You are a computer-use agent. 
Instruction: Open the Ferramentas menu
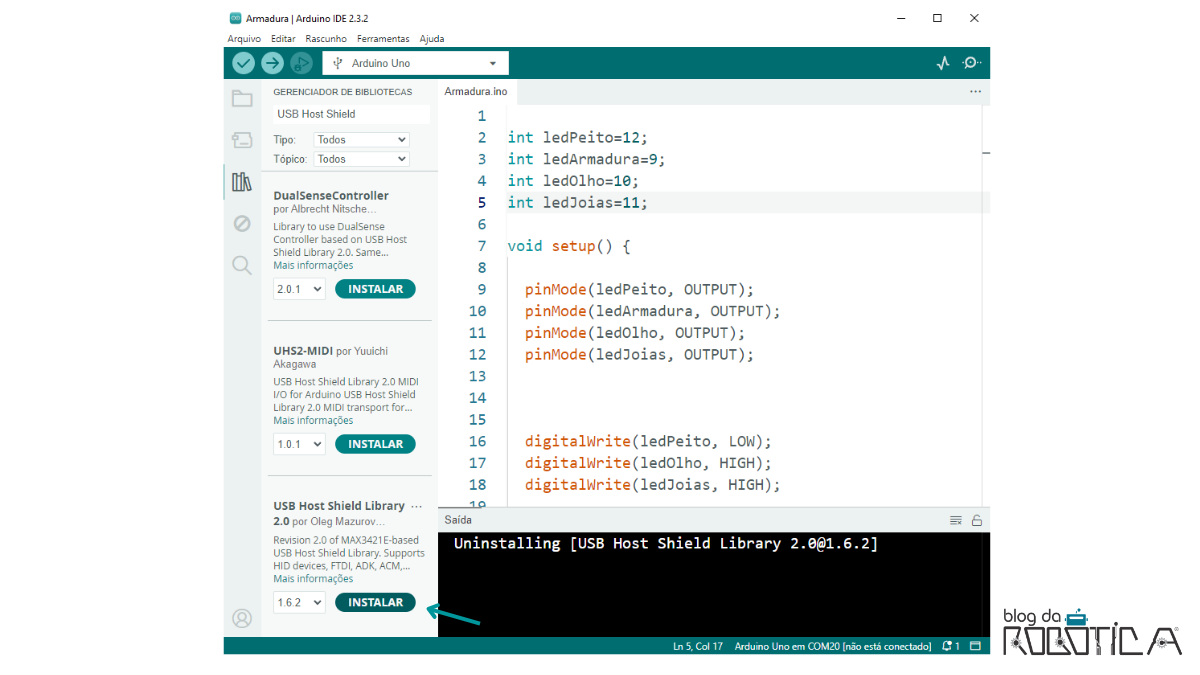pos(383,39)
